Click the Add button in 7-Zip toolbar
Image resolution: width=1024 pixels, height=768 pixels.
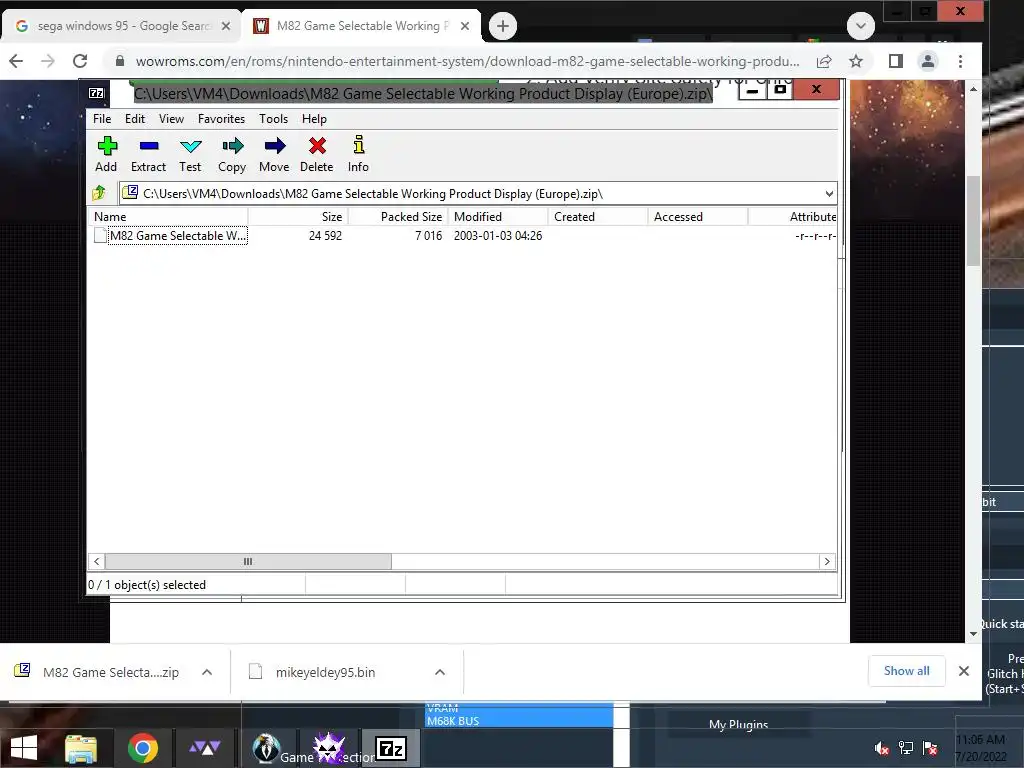tap(106, 154)
